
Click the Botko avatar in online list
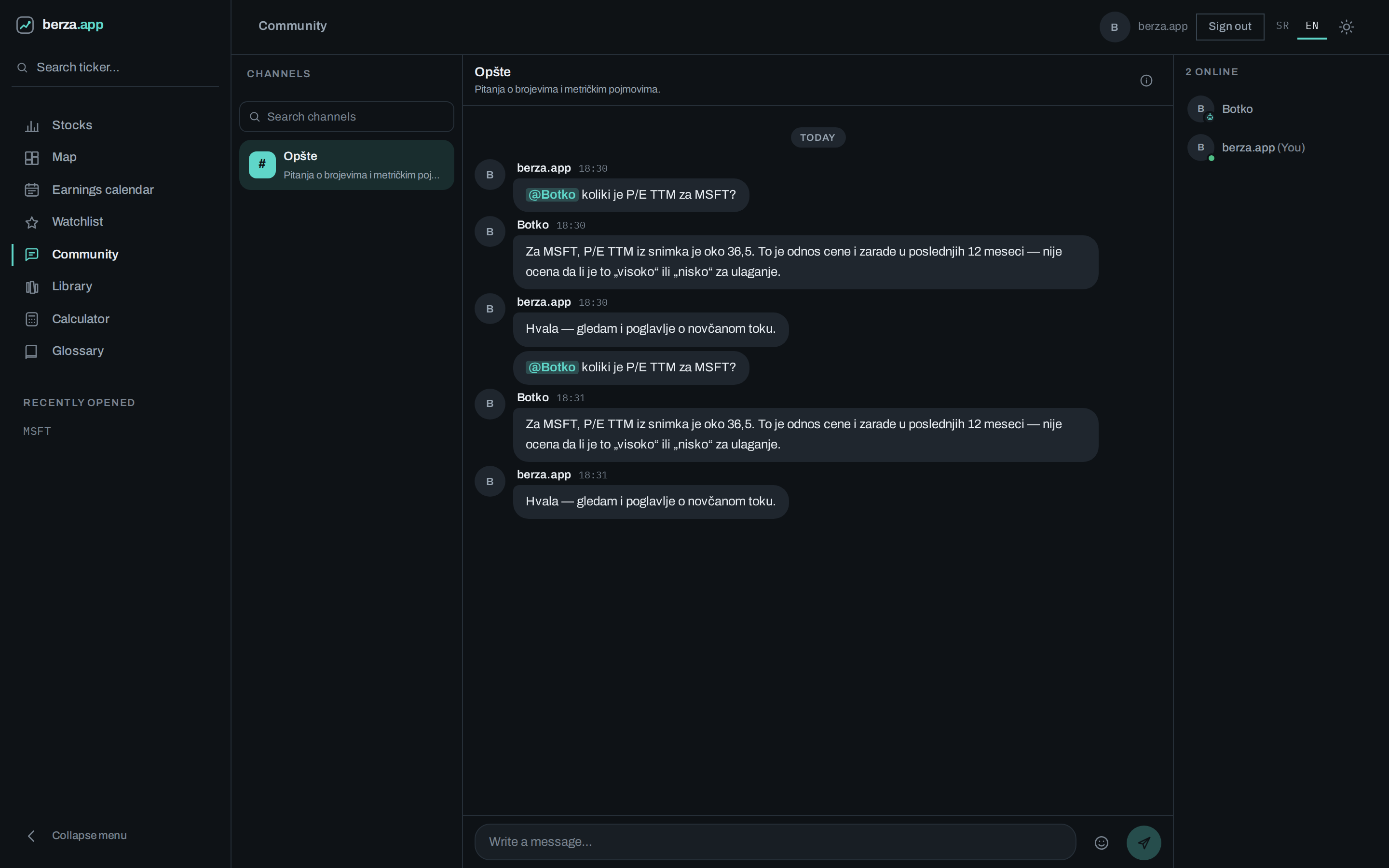[x=1201, y=109]
